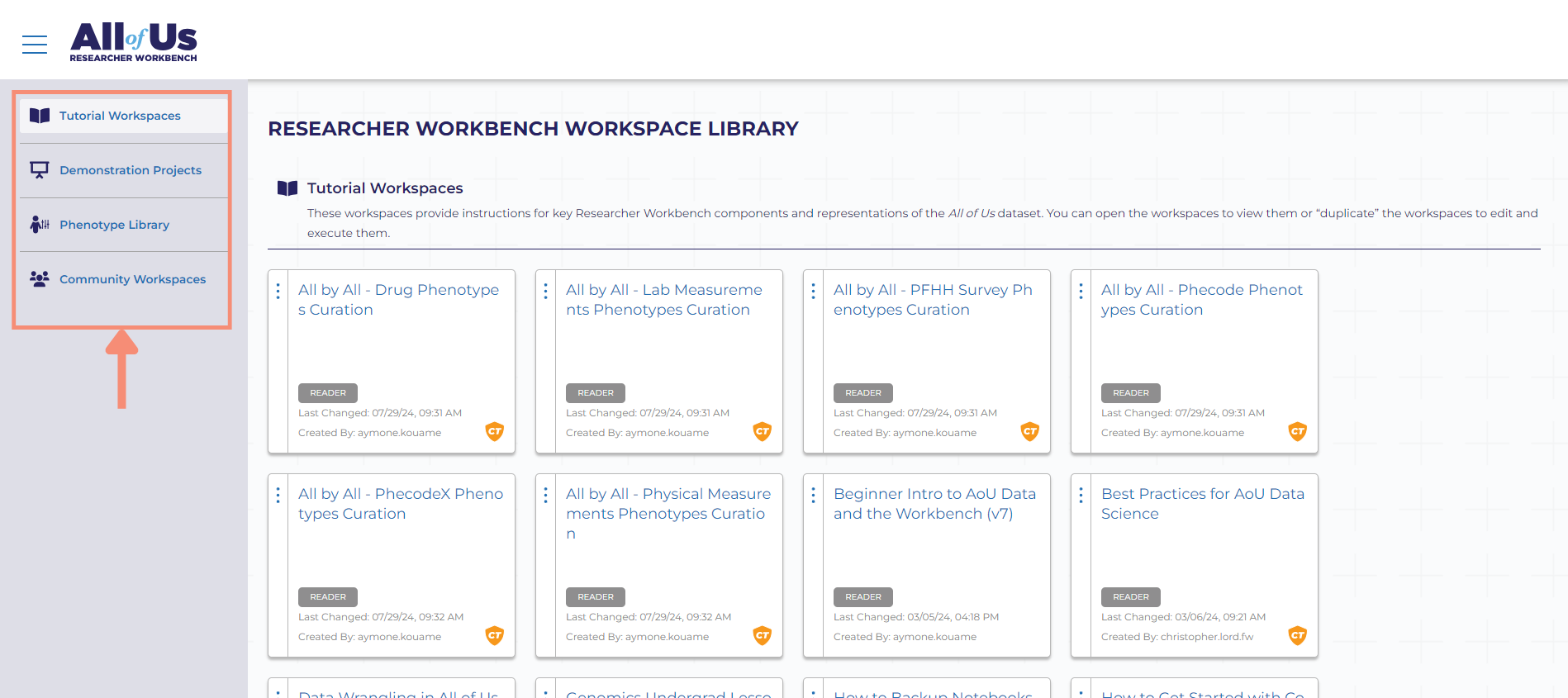This screenshot has width=1568, height=698.
Task: Click CT tier shield on PhecodeX Phenotypes card
Action: tap(495, 635)
